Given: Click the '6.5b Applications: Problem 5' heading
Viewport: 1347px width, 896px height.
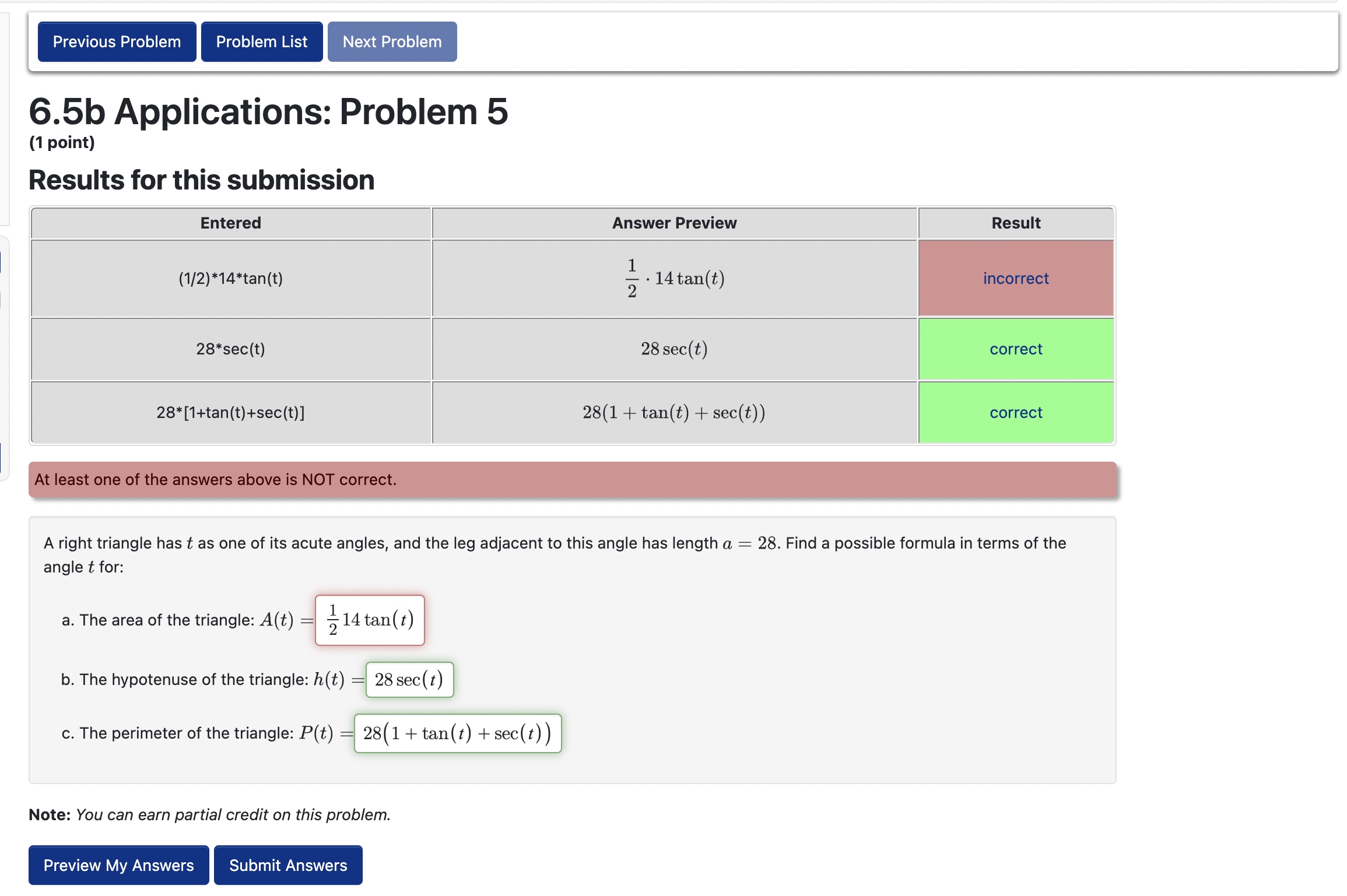Looking at the screenshot, I should tap(268, 111).
